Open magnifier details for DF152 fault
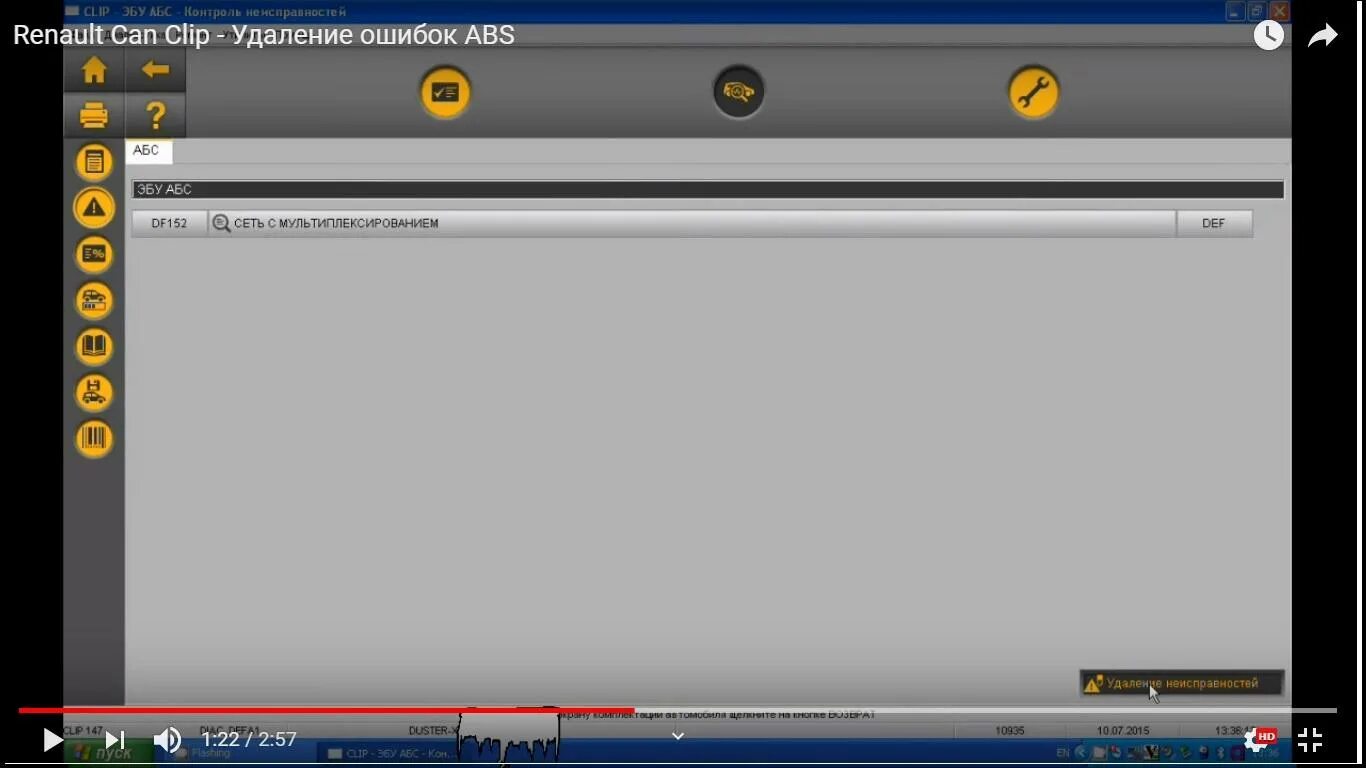 point(221,223)
